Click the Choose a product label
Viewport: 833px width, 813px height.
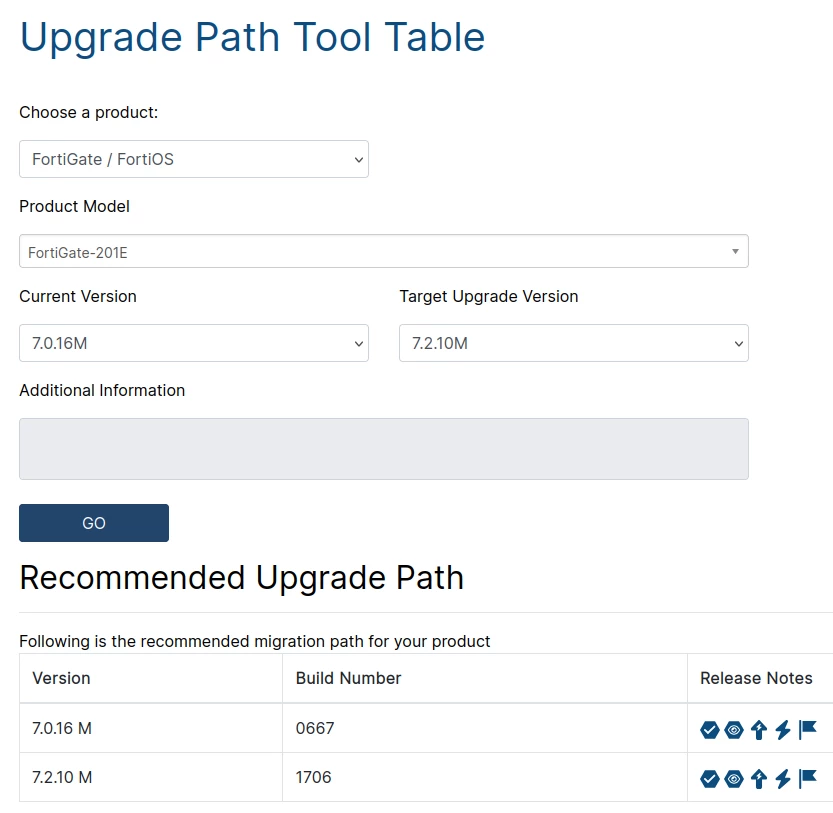coord(89,113)
